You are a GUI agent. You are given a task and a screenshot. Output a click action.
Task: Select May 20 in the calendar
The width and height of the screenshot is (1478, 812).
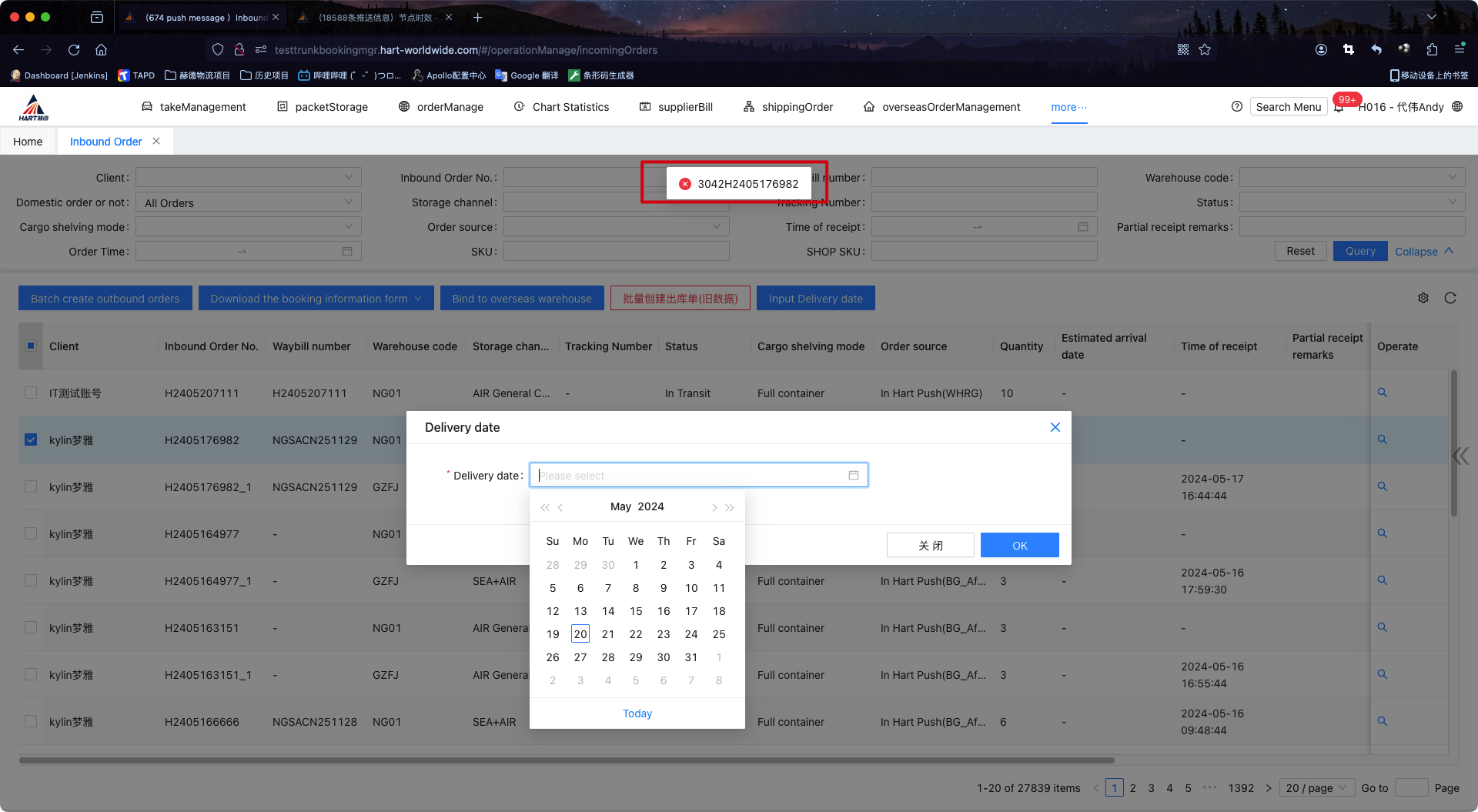[x=580, y=634]
